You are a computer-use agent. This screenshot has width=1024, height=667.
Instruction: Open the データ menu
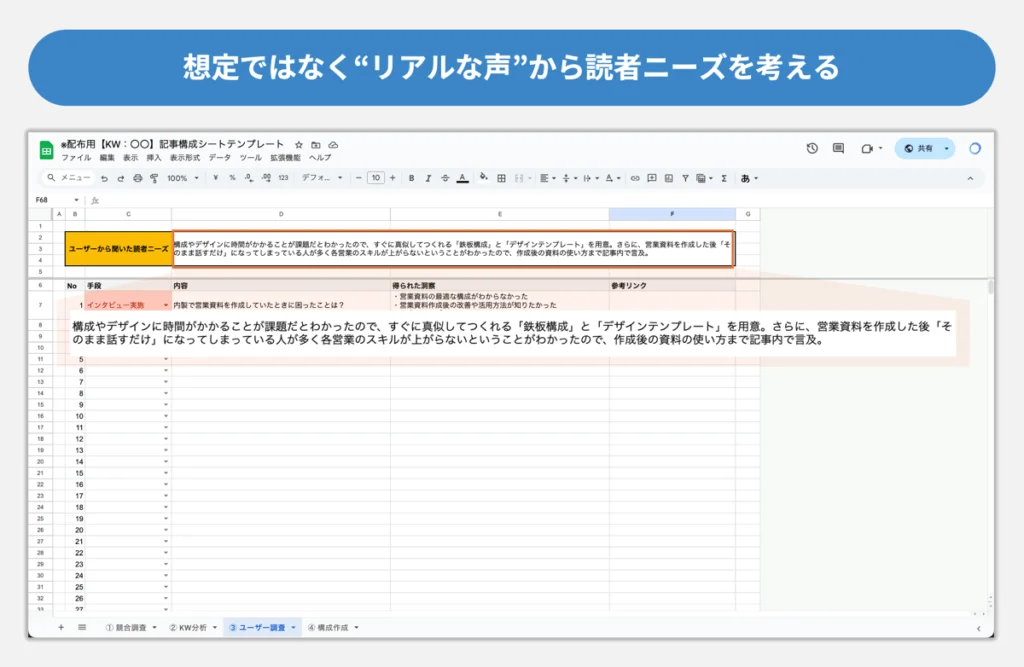coord(219,158)
